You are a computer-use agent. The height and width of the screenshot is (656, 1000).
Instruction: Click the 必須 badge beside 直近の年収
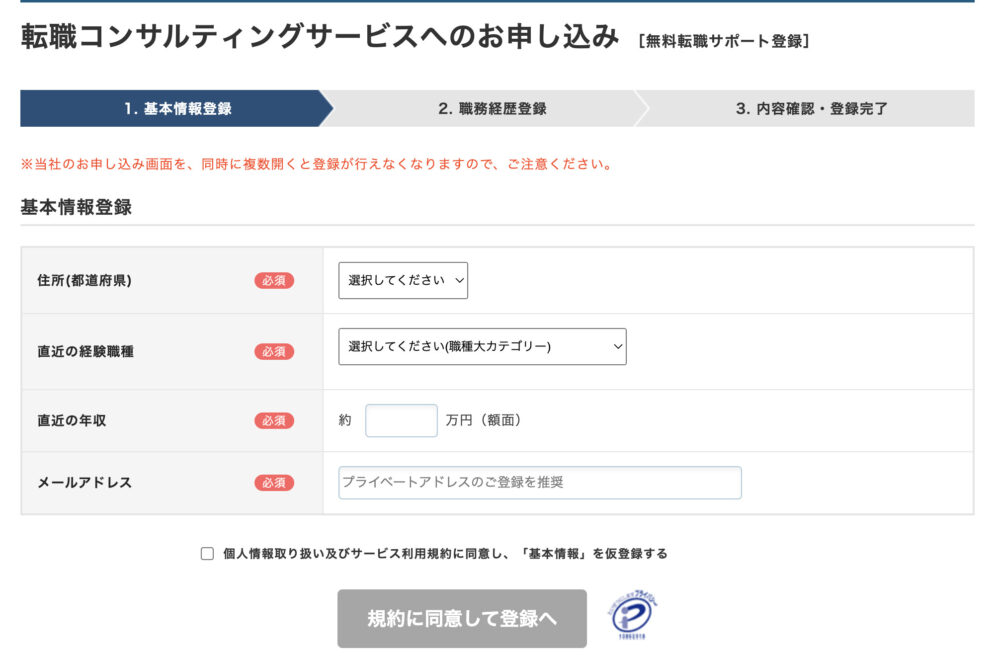point(274,421)
